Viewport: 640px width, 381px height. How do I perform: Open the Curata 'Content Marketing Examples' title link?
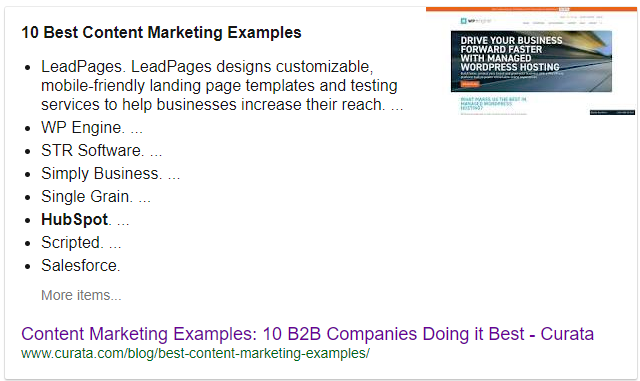click(x=307, y=334)
